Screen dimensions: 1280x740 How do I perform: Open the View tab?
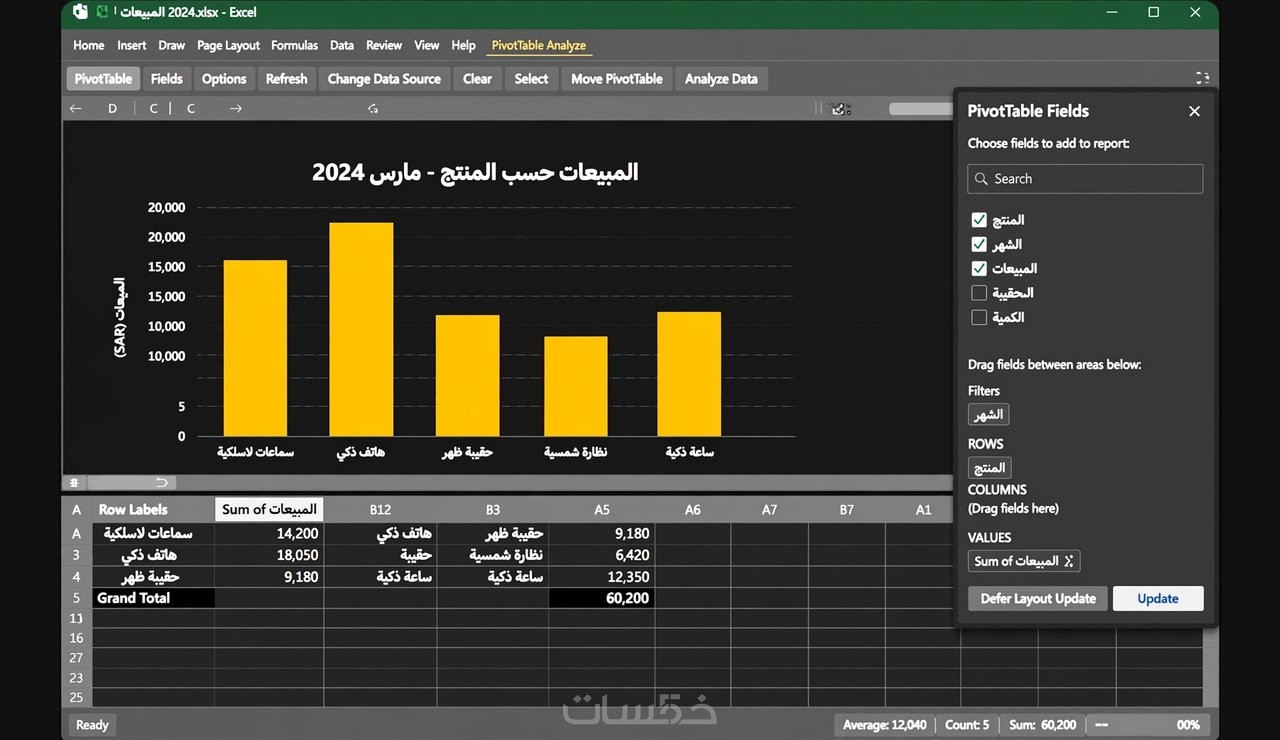[x=427, y=45]
